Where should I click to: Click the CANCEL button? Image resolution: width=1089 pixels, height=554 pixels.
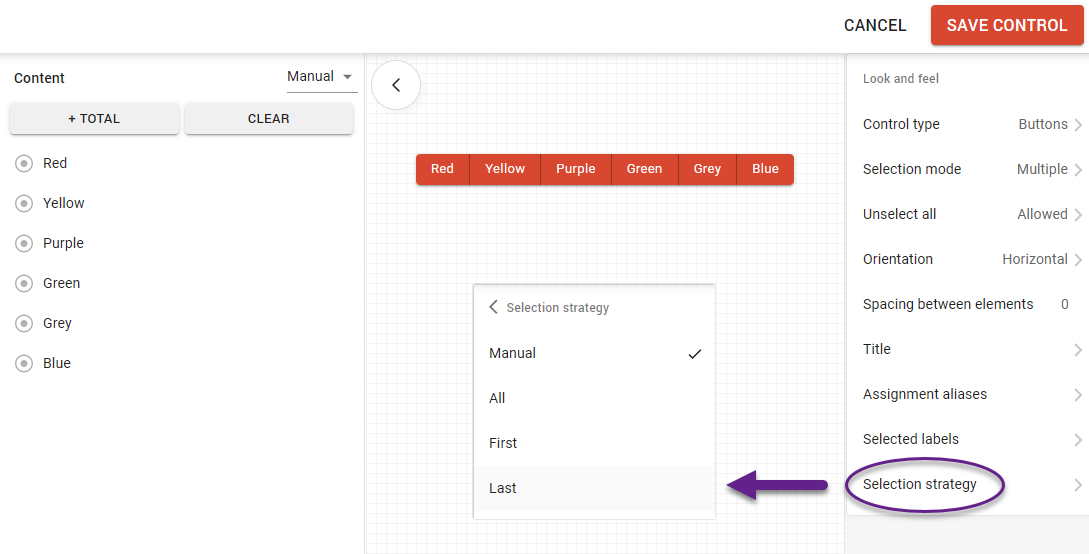click(x=874, y=26)
